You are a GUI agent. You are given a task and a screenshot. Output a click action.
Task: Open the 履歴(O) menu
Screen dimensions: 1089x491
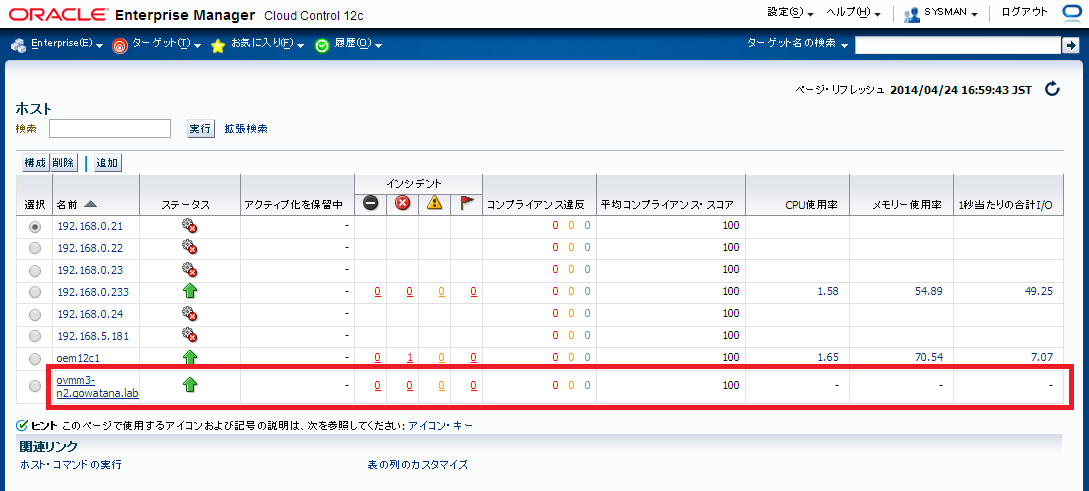[358, 44]
